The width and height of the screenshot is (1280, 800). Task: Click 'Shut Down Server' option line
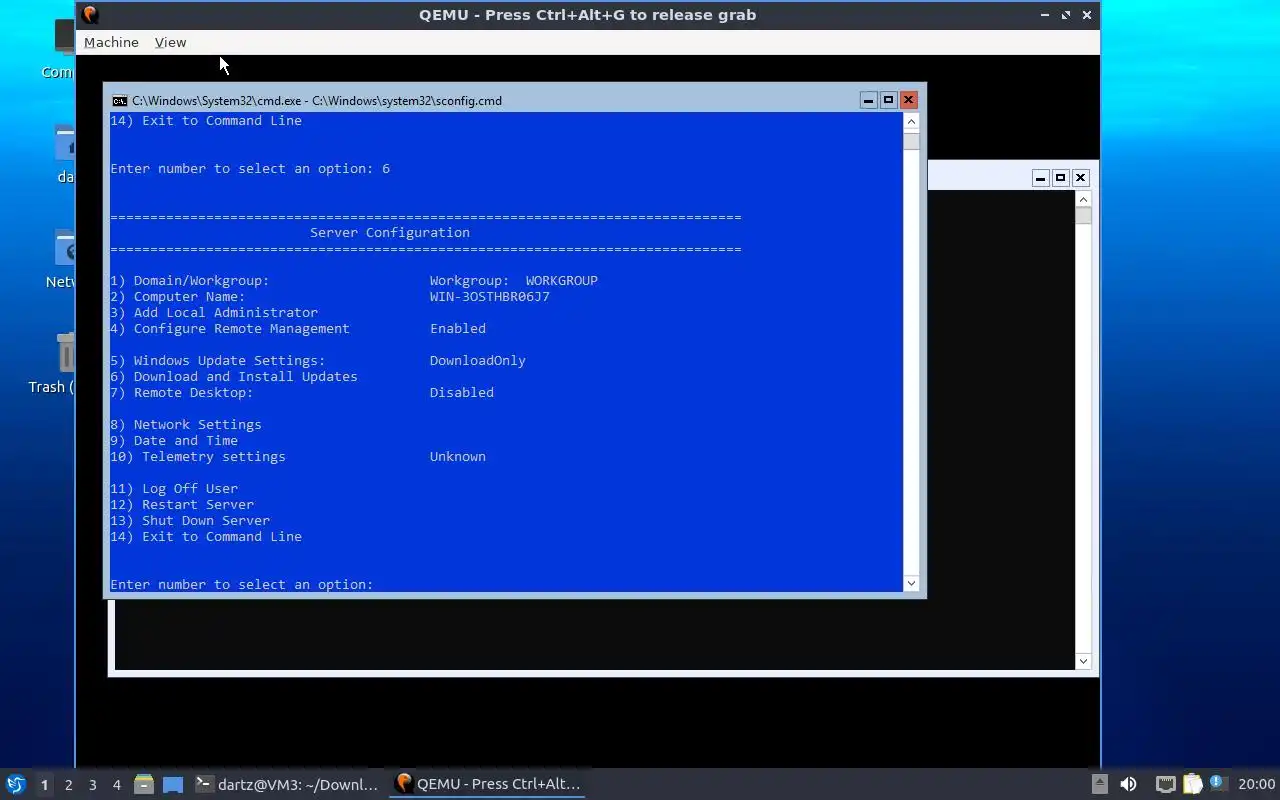click(190, 520)
